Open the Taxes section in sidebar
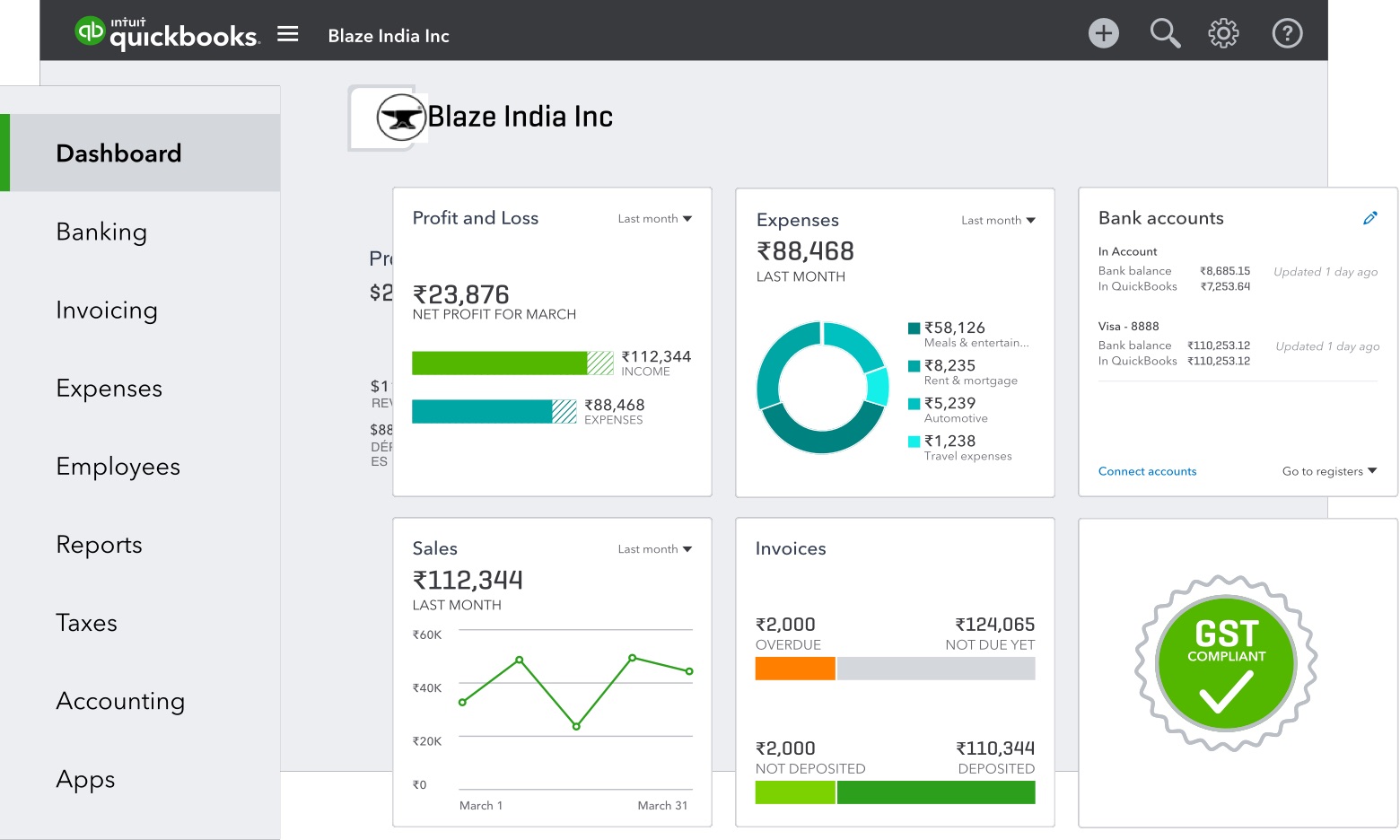Screen dimensions: 1400x840 (x=86, y=623)
